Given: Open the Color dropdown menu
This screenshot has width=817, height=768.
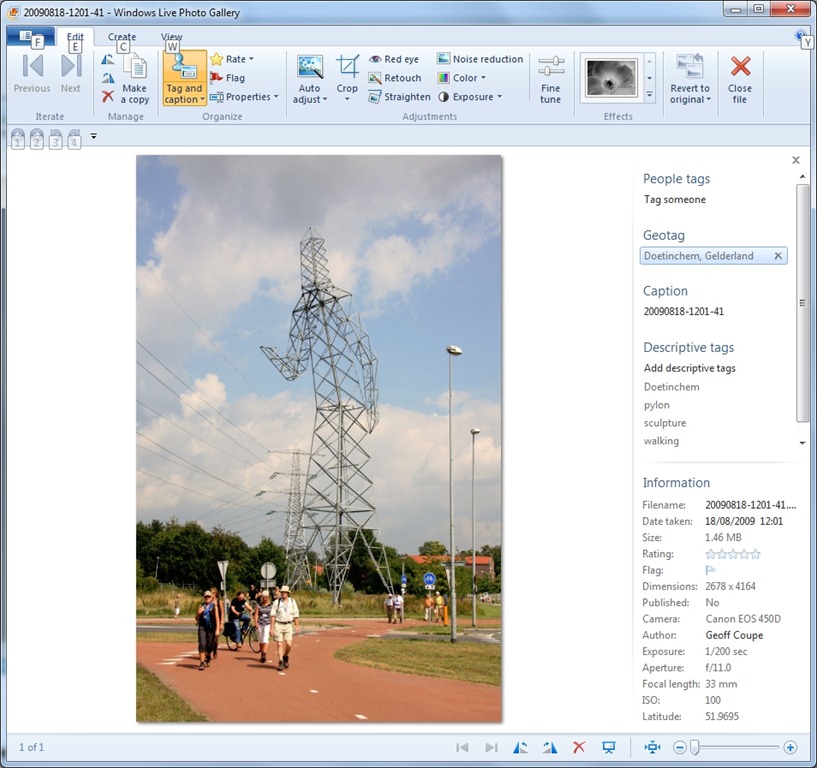Looking at the screenshot, I should click(462, 78).
